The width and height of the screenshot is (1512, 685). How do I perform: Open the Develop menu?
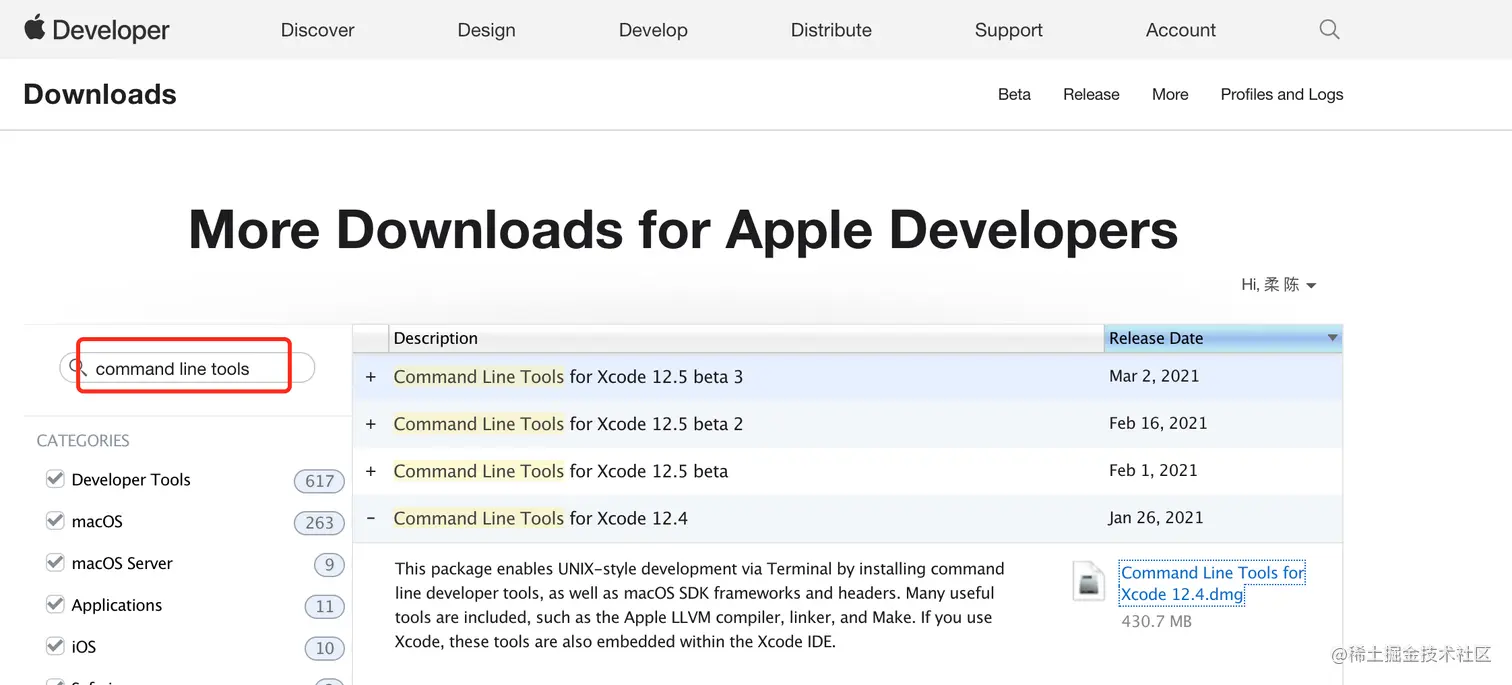click(x=653, y=30)
